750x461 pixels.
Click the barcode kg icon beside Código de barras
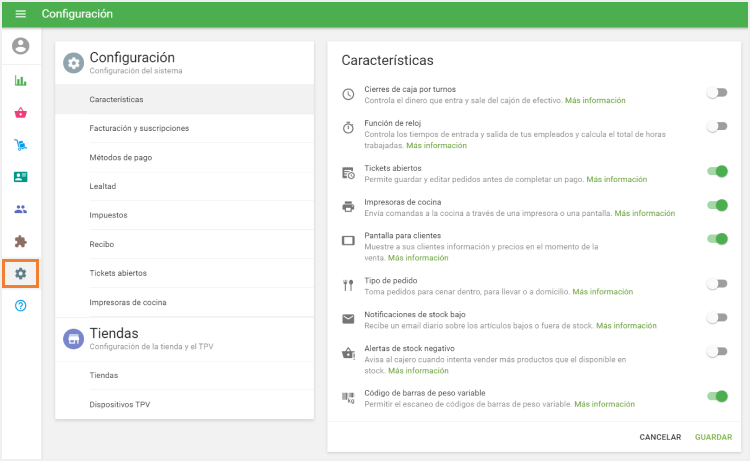coord(348,398)
